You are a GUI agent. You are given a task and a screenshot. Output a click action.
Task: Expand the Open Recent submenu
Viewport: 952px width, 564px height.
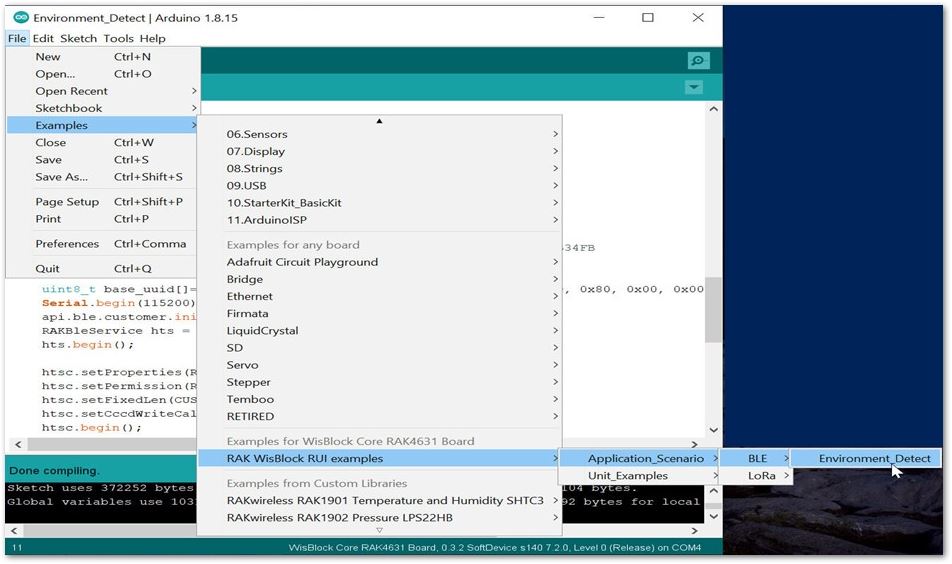pos(103,91)
